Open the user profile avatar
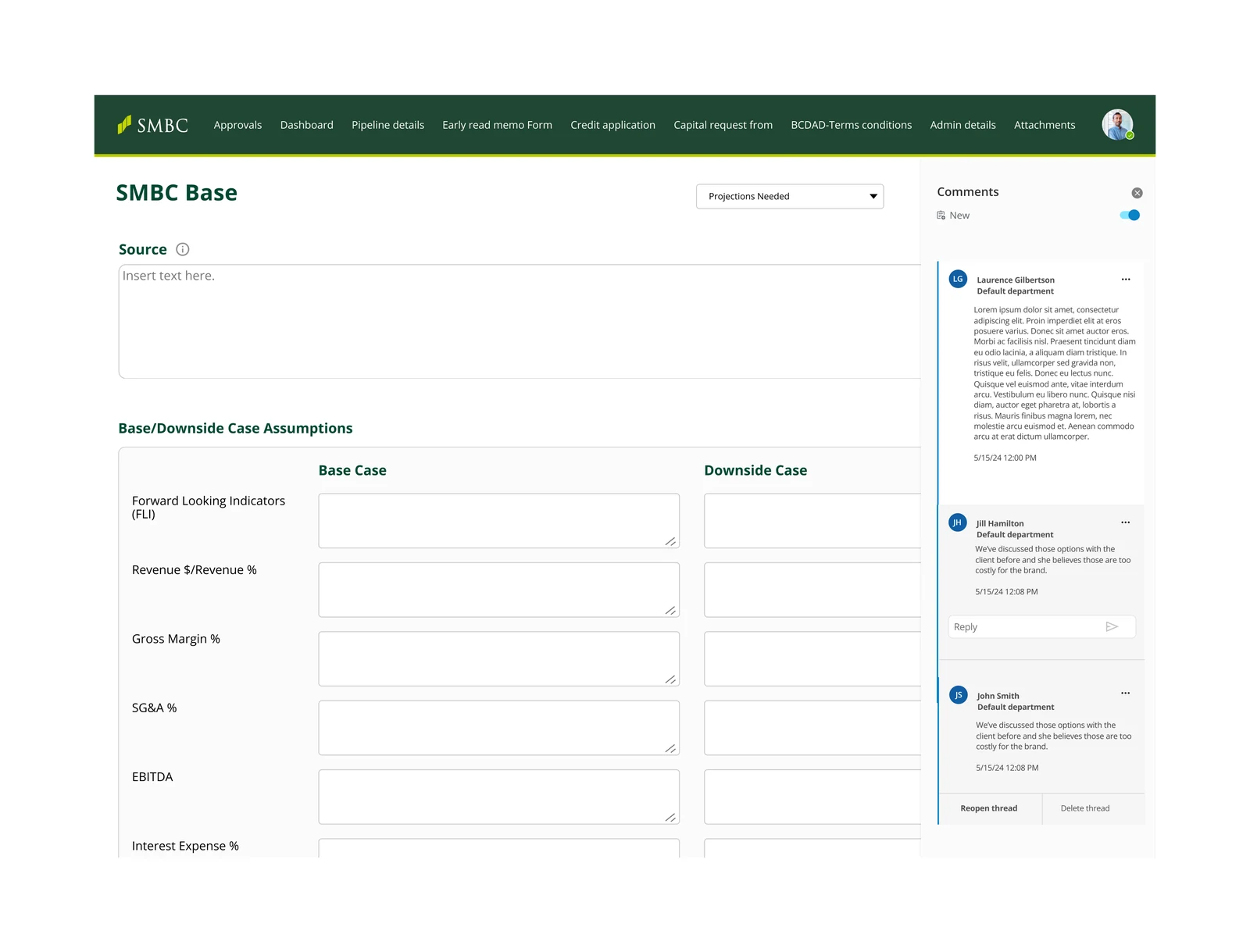This screenshot has height=952, width=1250. point(1117,125)
